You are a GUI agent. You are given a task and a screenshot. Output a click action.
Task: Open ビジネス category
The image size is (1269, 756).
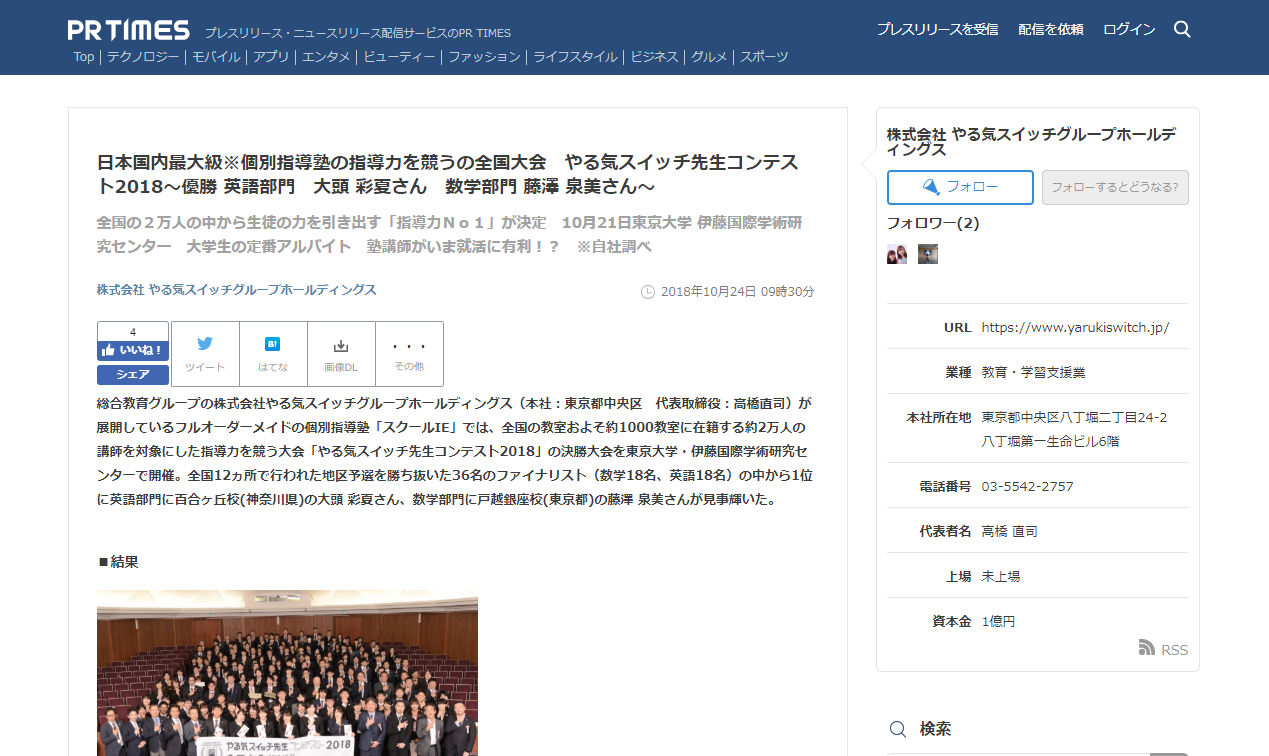[x=654, y=57]
